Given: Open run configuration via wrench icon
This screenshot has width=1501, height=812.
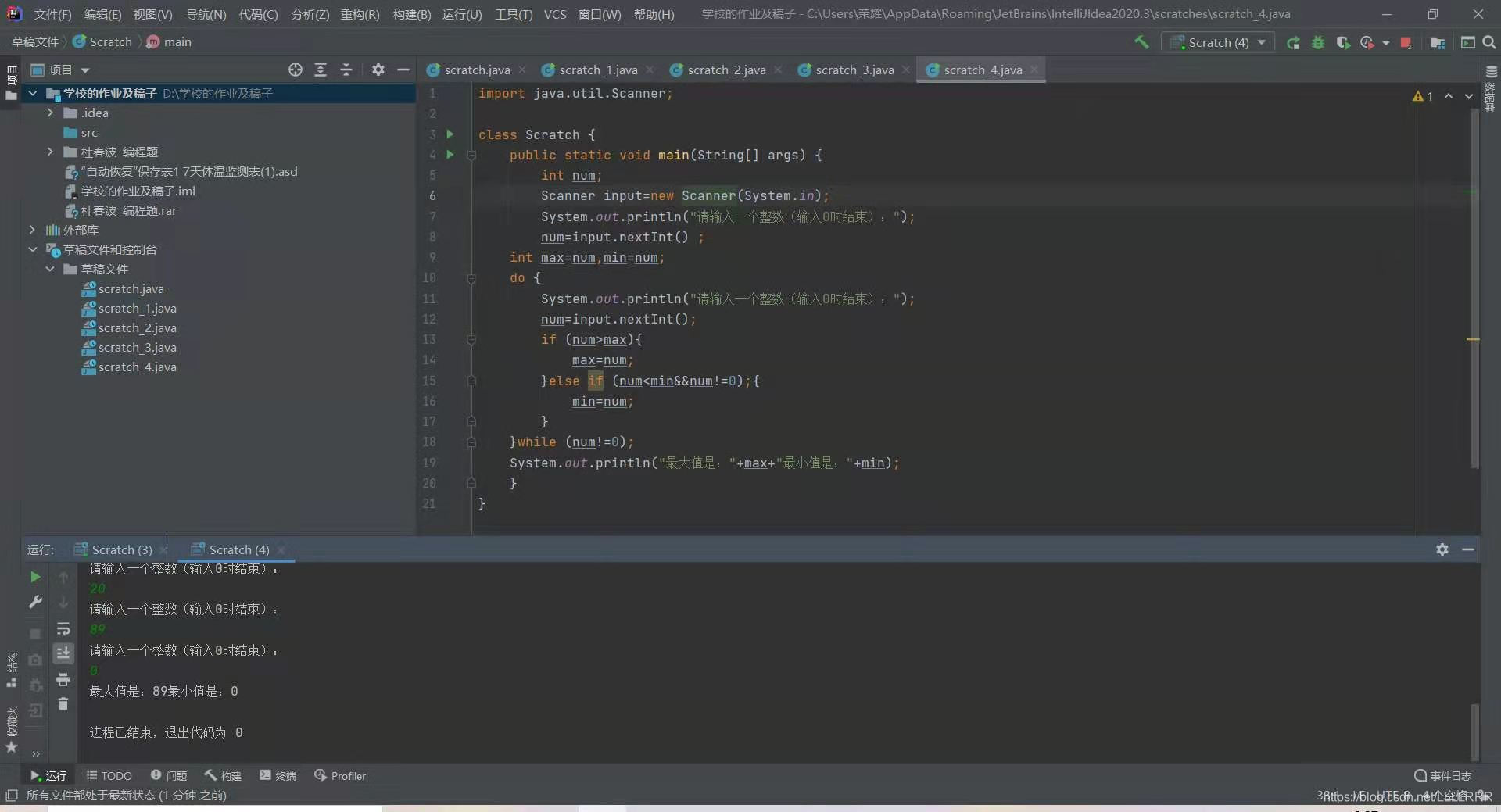Looking at the screenshot, I should click(x=35, y=602).
